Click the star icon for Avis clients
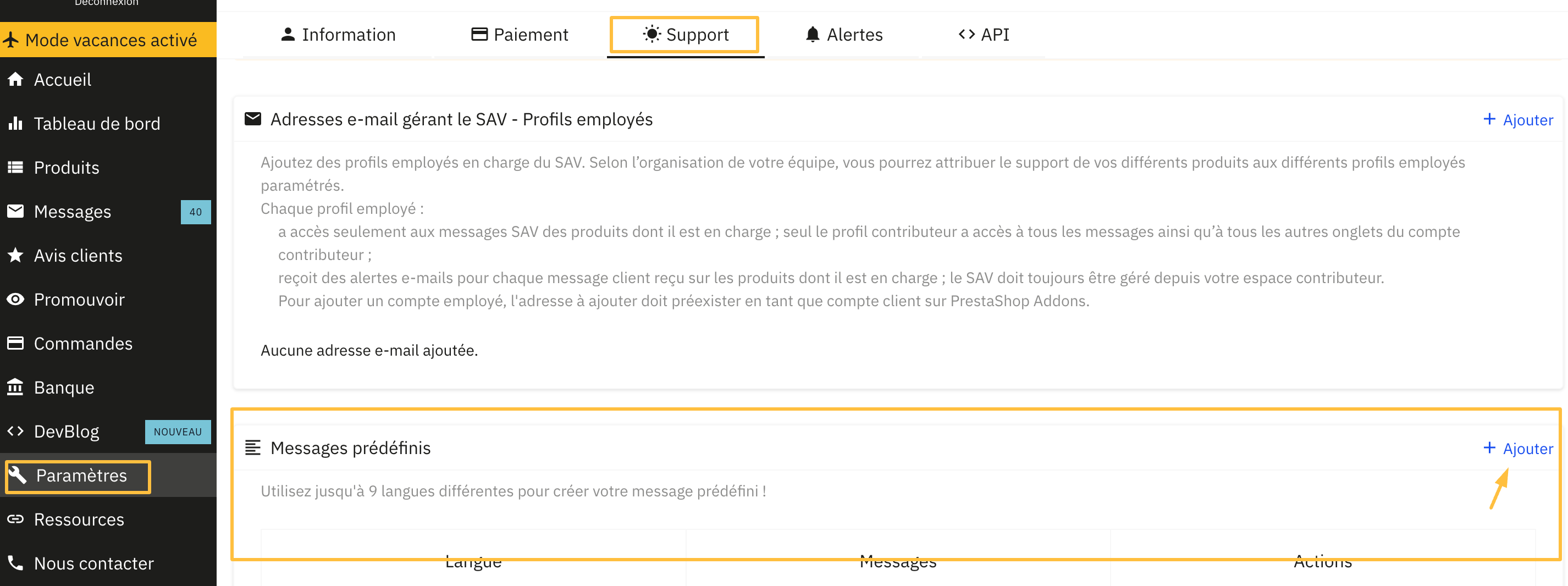The image size is (1568, 586). coord(15,255)
